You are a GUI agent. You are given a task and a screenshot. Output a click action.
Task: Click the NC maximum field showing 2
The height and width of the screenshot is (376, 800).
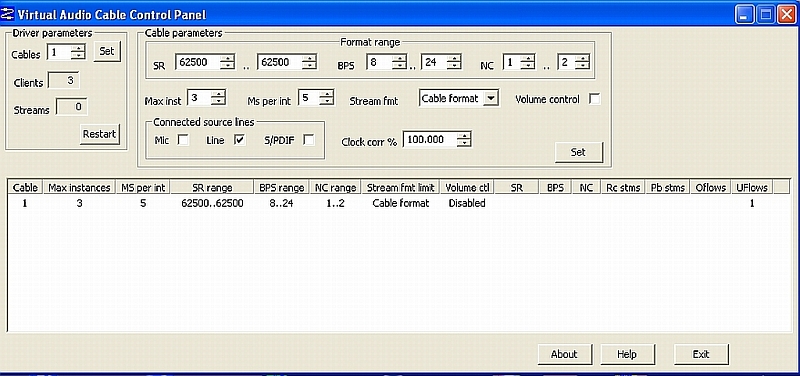tap(566, 62)
